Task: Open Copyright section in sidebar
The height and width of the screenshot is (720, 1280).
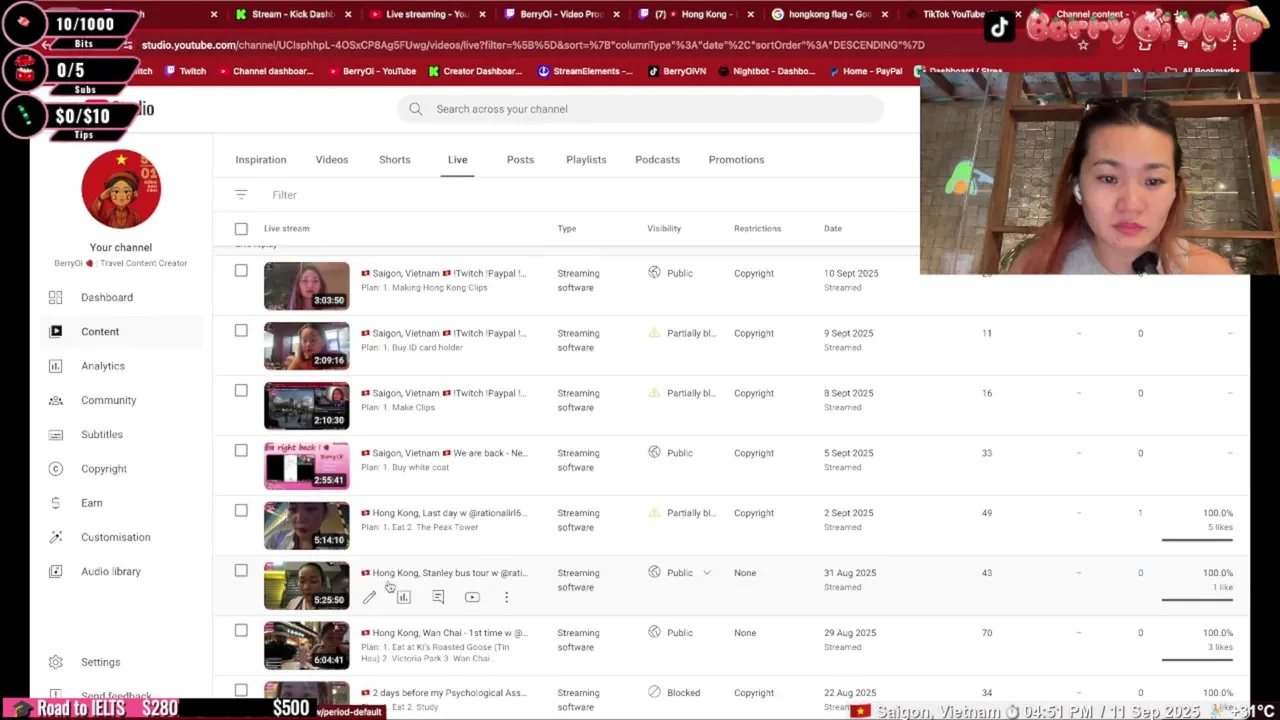Action: 103,468
